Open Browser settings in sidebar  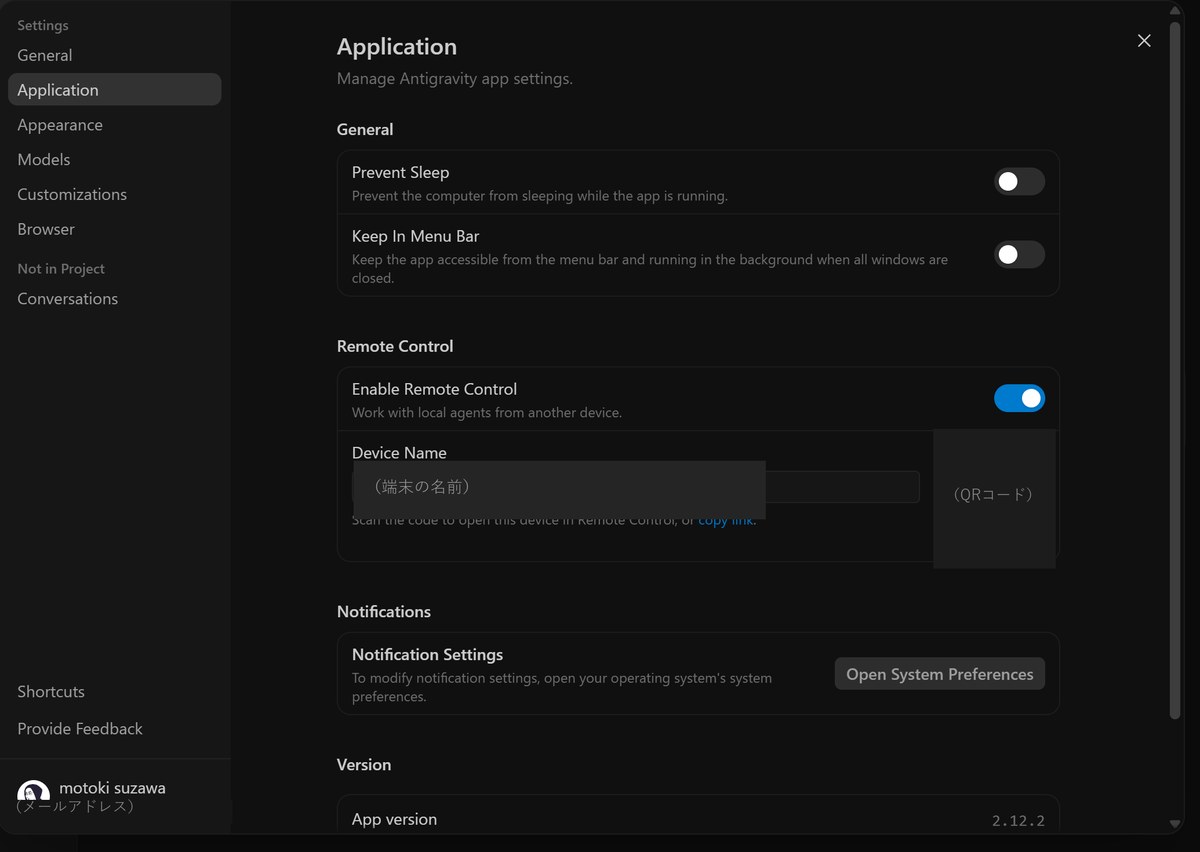pos(114,229)
